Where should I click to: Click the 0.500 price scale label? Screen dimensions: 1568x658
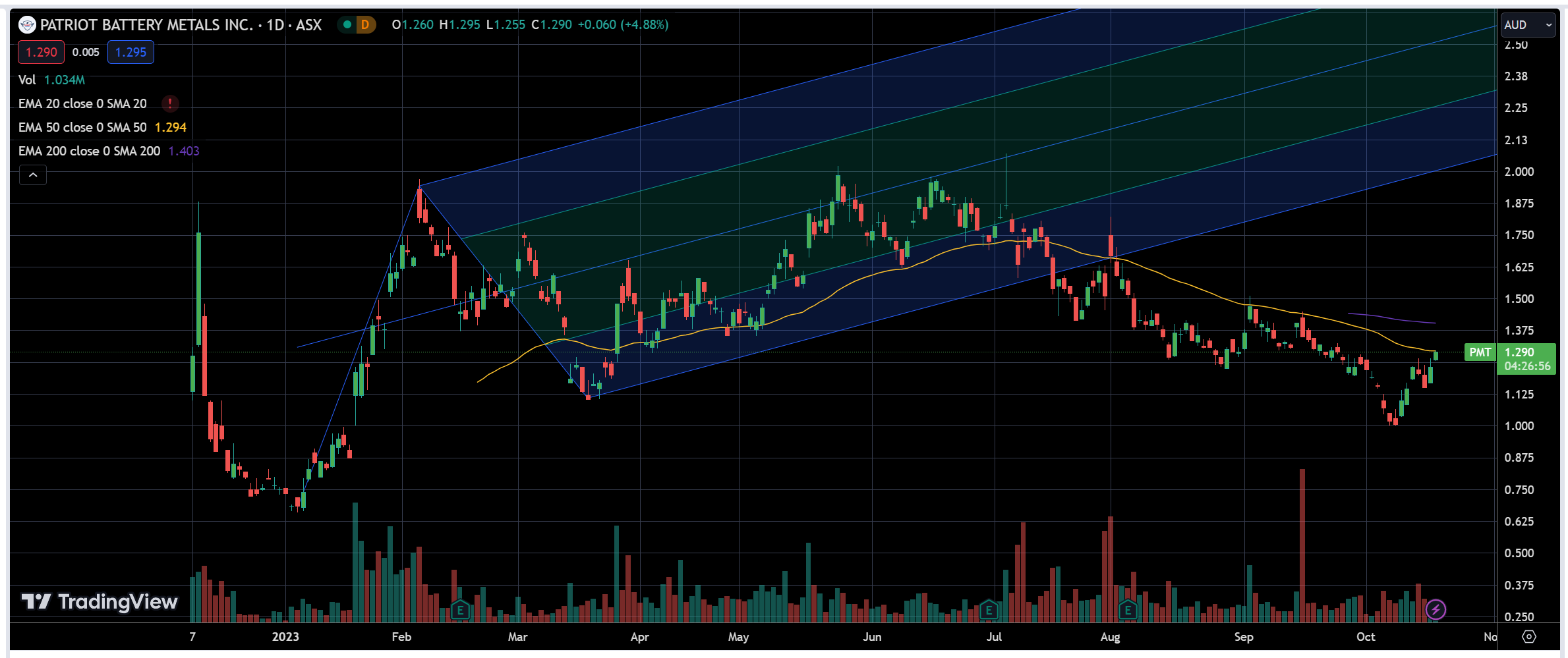click(x=1519, y=553)
